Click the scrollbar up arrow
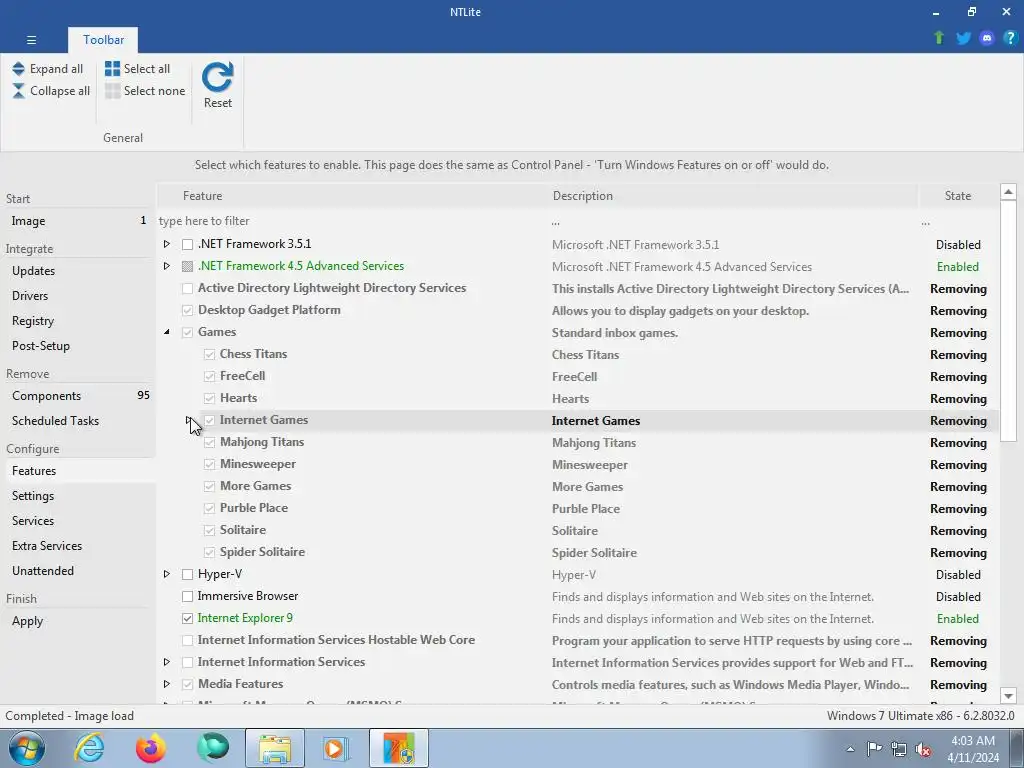The image size is (1024, 768). point(1008,192)
